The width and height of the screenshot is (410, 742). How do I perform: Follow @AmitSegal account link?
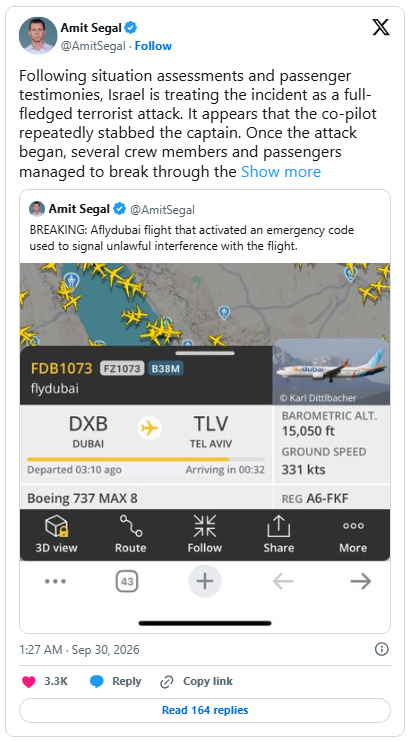(153, 46)
